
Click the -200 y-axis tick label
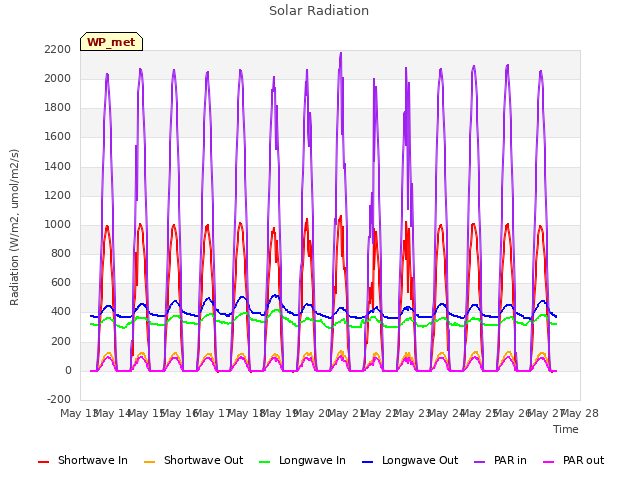pyautogui.click(x=59, y=400)
